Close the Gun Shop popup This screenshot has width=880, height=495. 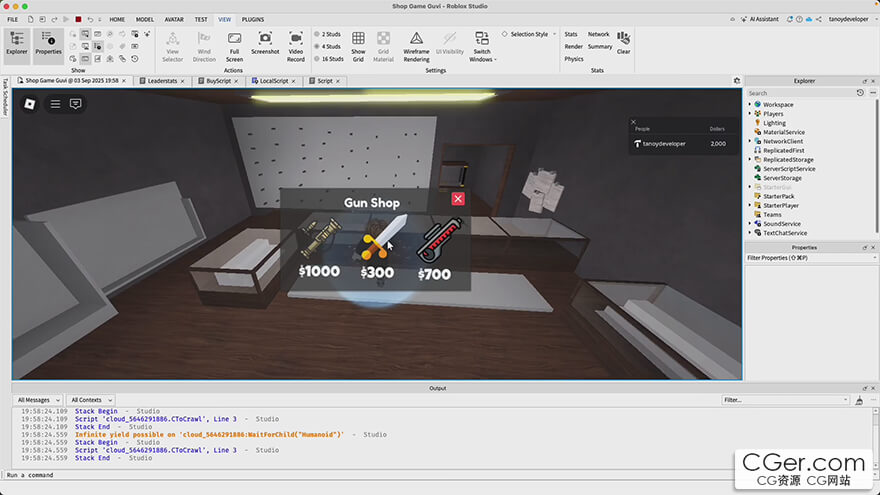coord(458,198)
